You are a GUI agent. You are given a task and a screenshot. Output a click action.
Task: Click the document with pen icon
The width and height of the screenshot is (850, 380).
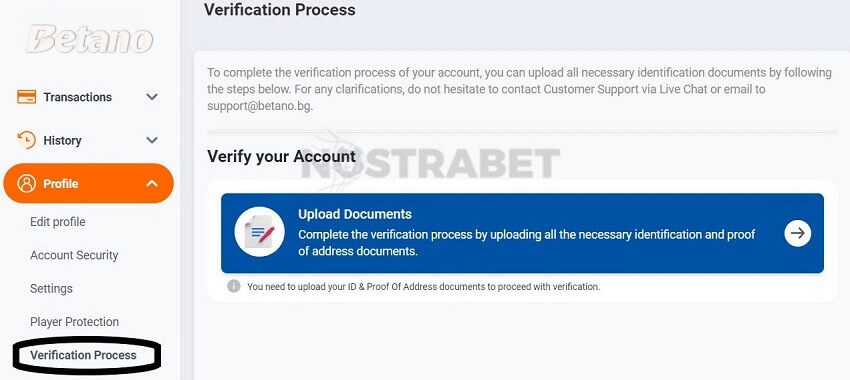[x=260, y=232]
